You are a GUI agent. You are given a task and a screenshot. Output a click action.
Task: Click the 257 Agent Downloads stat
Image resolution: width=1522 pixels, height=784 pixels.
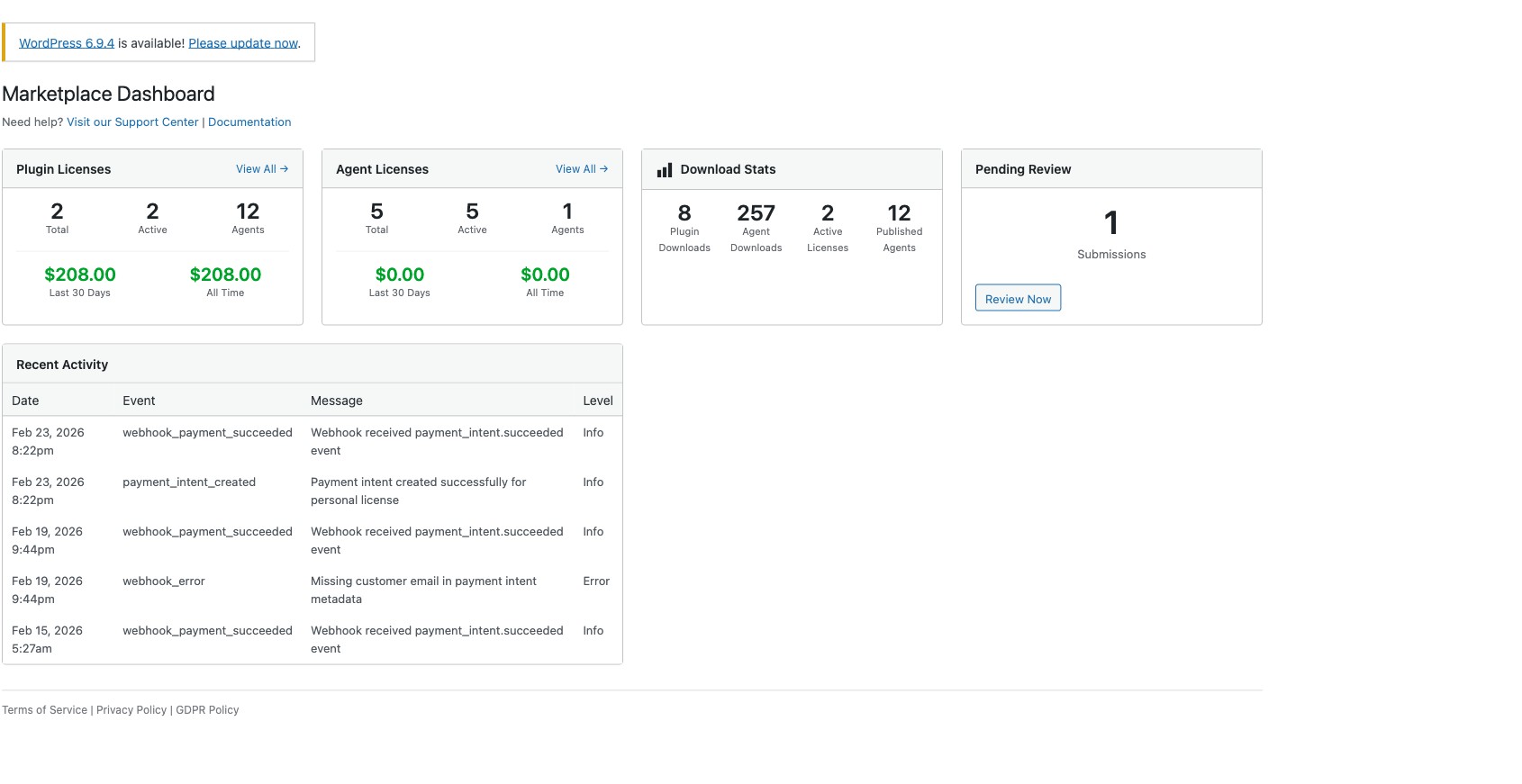click(756, 228)
